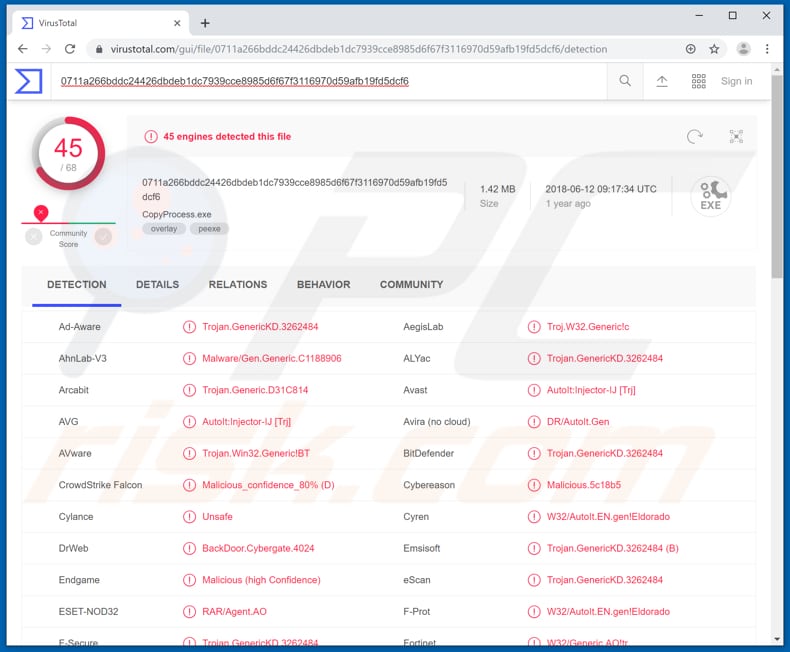Click RAR/Agent.AO result
790x652 pixels.
click(234, 612)
